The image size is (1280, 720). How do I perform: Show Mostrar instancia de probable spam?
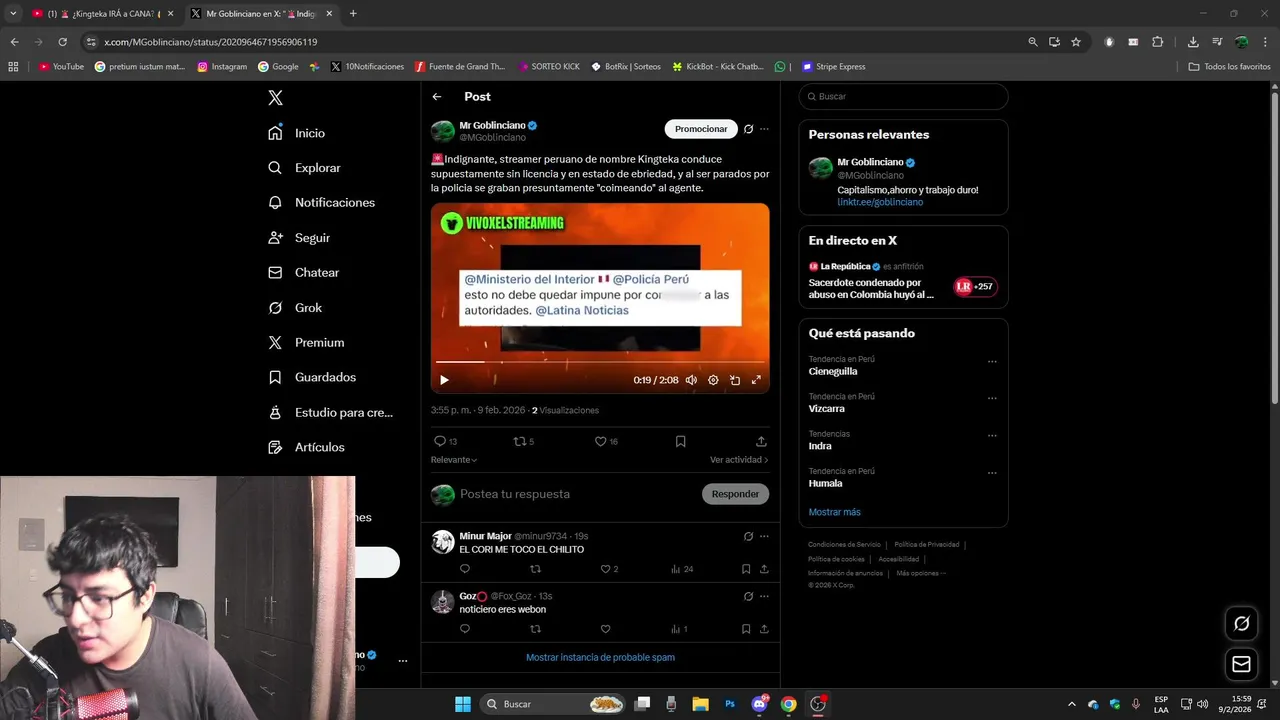click(x=600, y=657)
